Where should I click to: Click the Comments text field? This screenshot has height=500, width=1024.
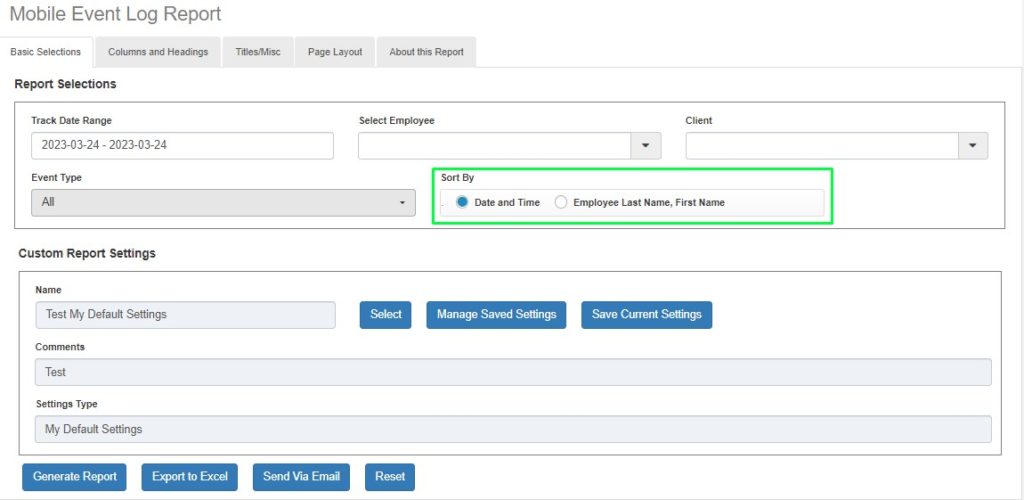[x=512, y=372]
